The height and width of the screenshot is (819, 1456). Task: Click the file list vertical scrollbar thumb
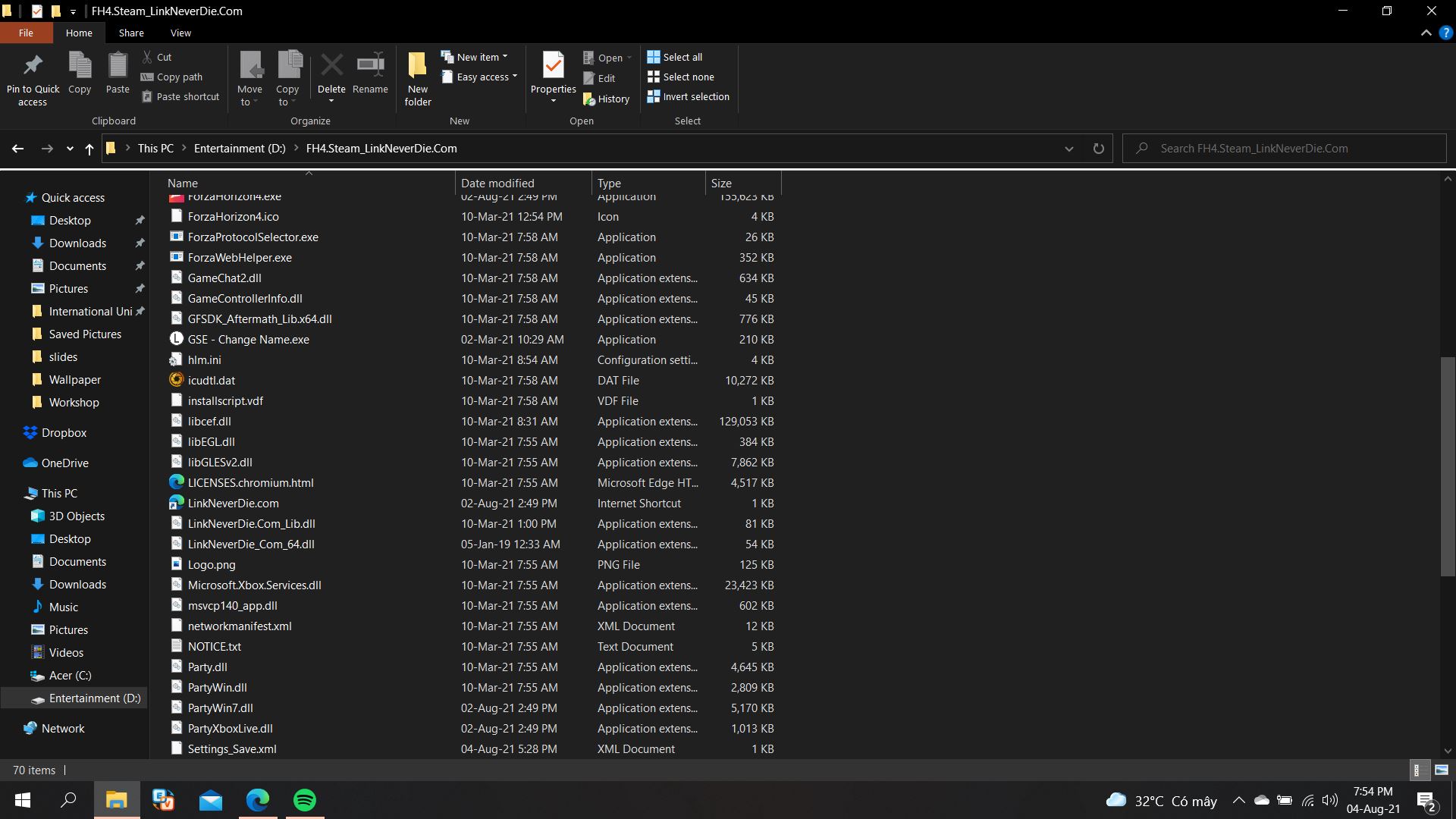tap(1447, 466)
